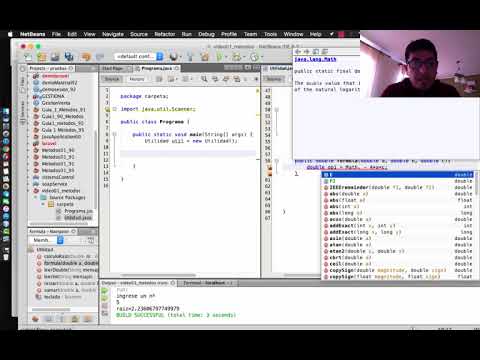
Task: Select the Projects panel tab
Action: coord(51,68)
